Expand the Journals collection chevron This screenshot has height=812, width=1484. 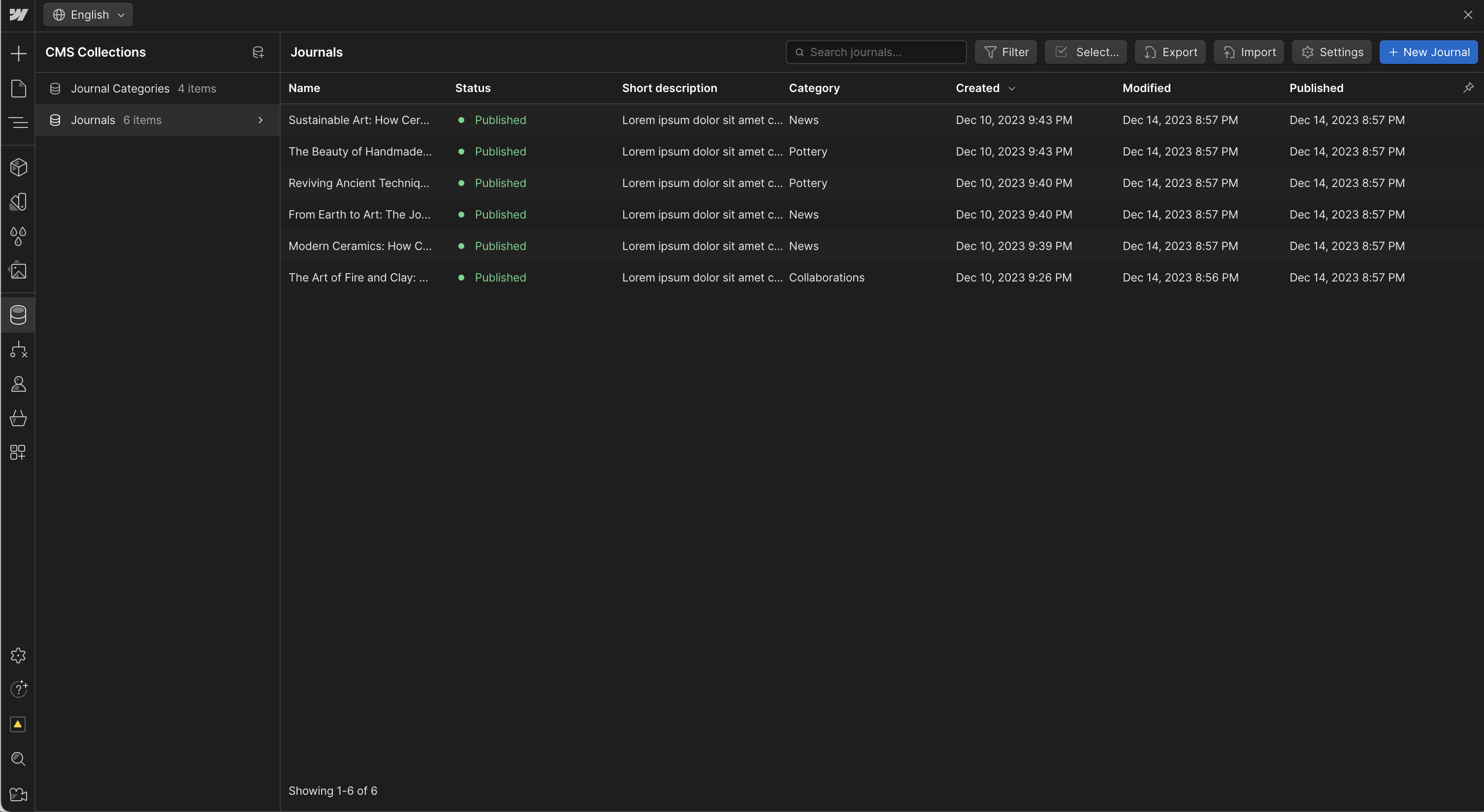tap(260, 120)
